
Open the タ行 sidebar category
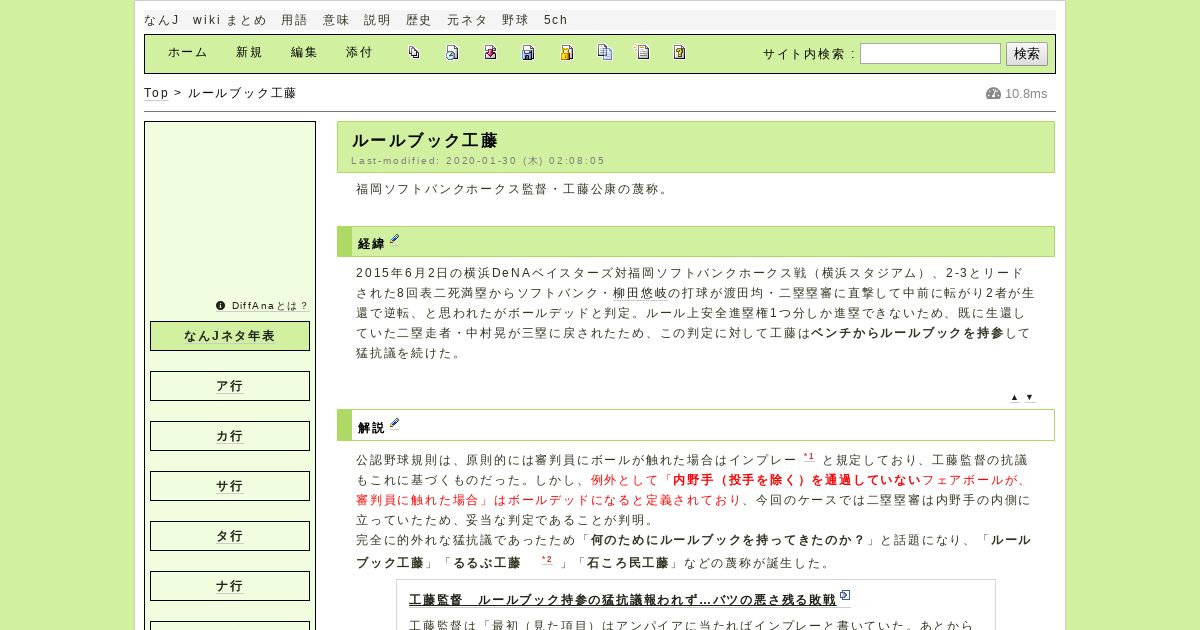point(230,536)
